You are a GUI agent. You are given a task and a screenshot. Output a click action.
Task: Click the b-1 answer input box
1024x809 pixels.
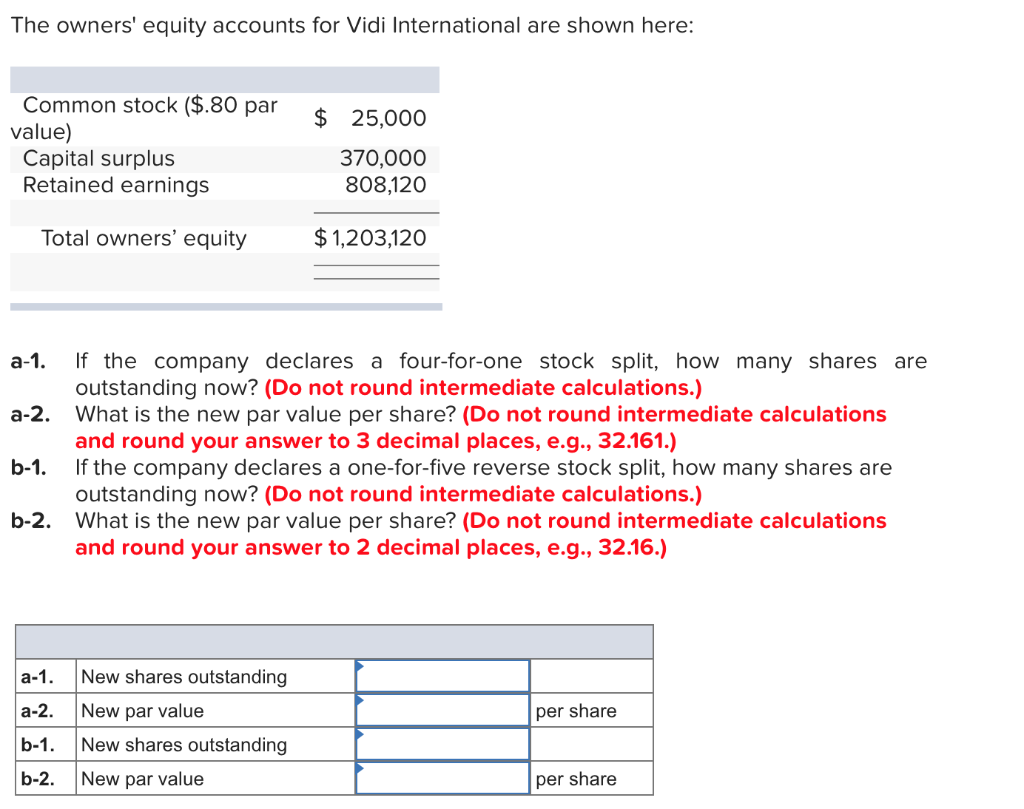coord(442,743)
